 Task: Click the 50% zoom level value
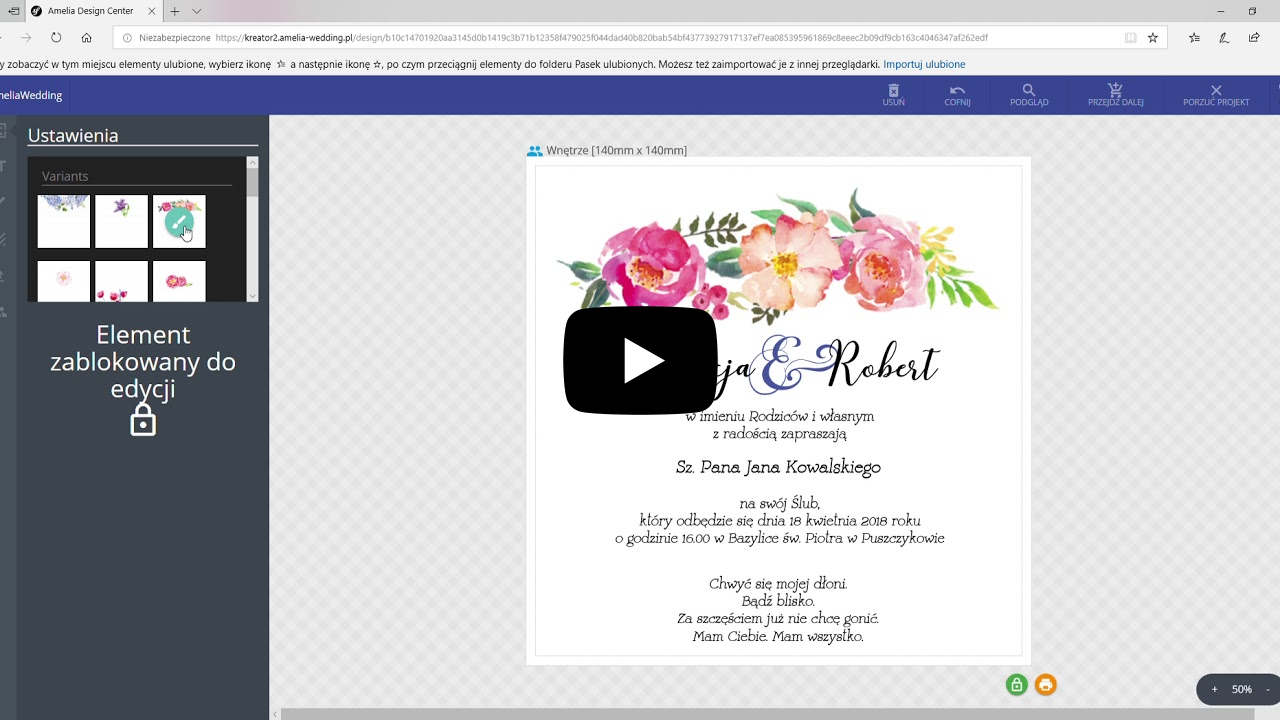point(1242,689)
